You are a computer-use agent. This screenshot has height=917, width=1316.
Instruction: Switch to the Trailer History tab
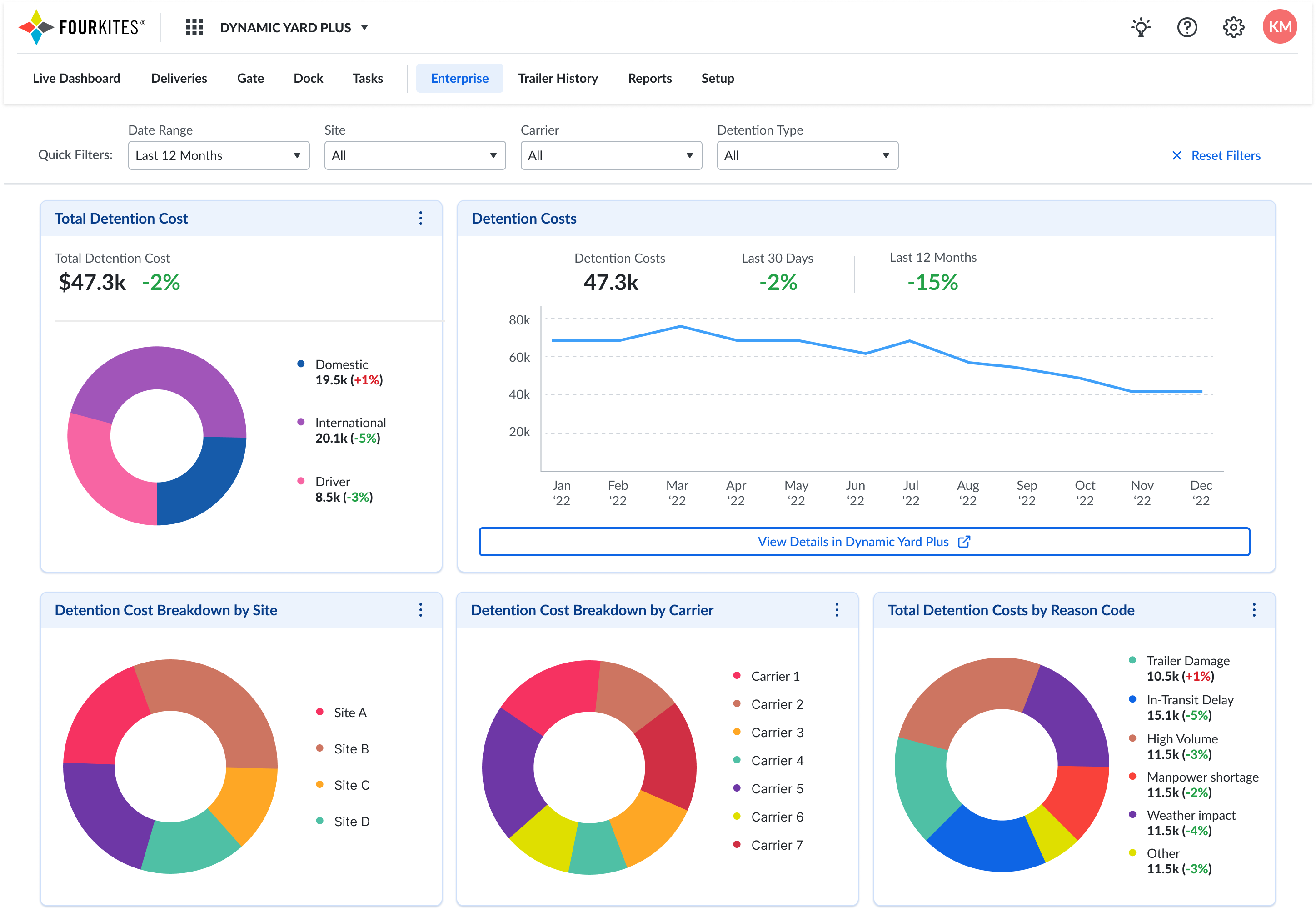point(558,78)
